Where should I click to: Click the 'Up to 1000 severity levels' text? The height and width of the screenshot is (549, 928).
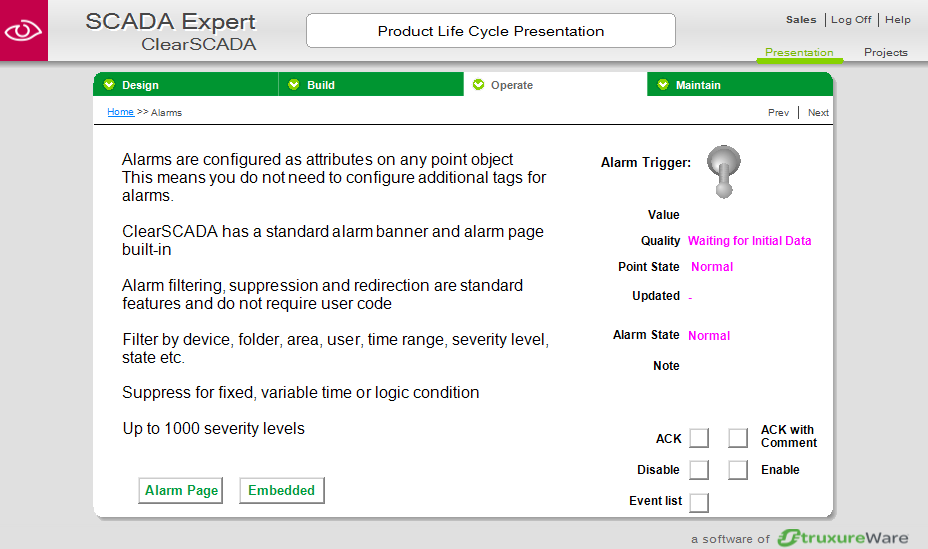[x=214, y=428]
